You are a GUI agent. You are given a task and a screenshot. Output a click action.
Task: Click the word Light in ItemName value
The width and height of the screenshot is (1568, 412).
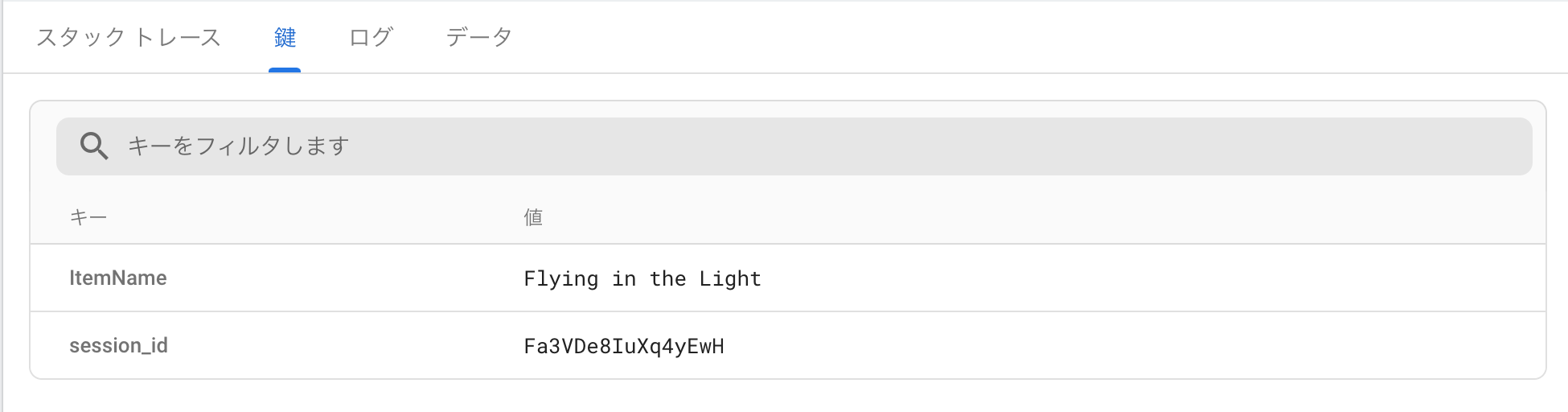(x=729, y=279)
